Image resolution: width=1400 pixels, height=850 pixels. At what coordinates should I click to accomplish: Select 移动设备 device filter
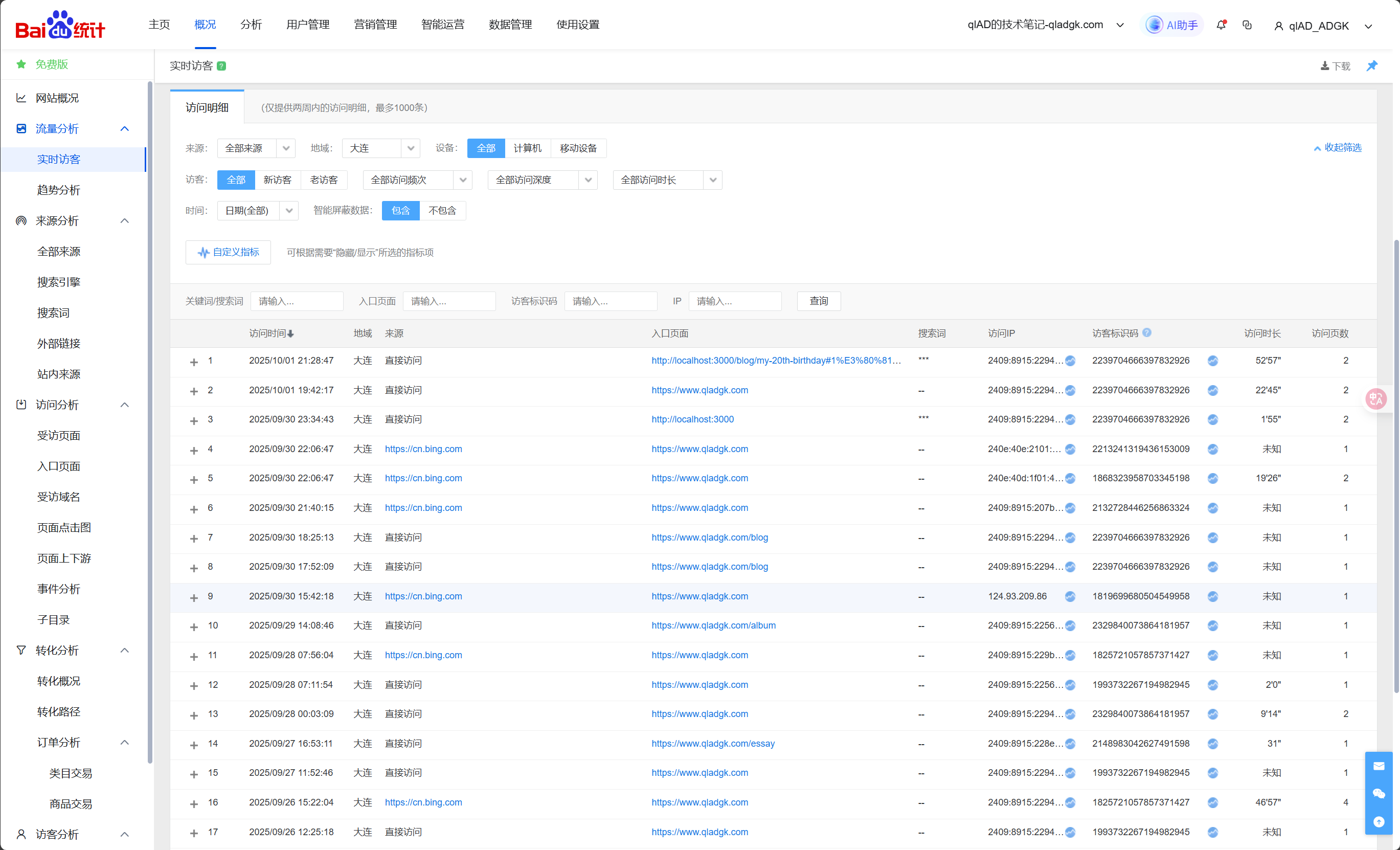pyautogui.click(x=578, y=148)
